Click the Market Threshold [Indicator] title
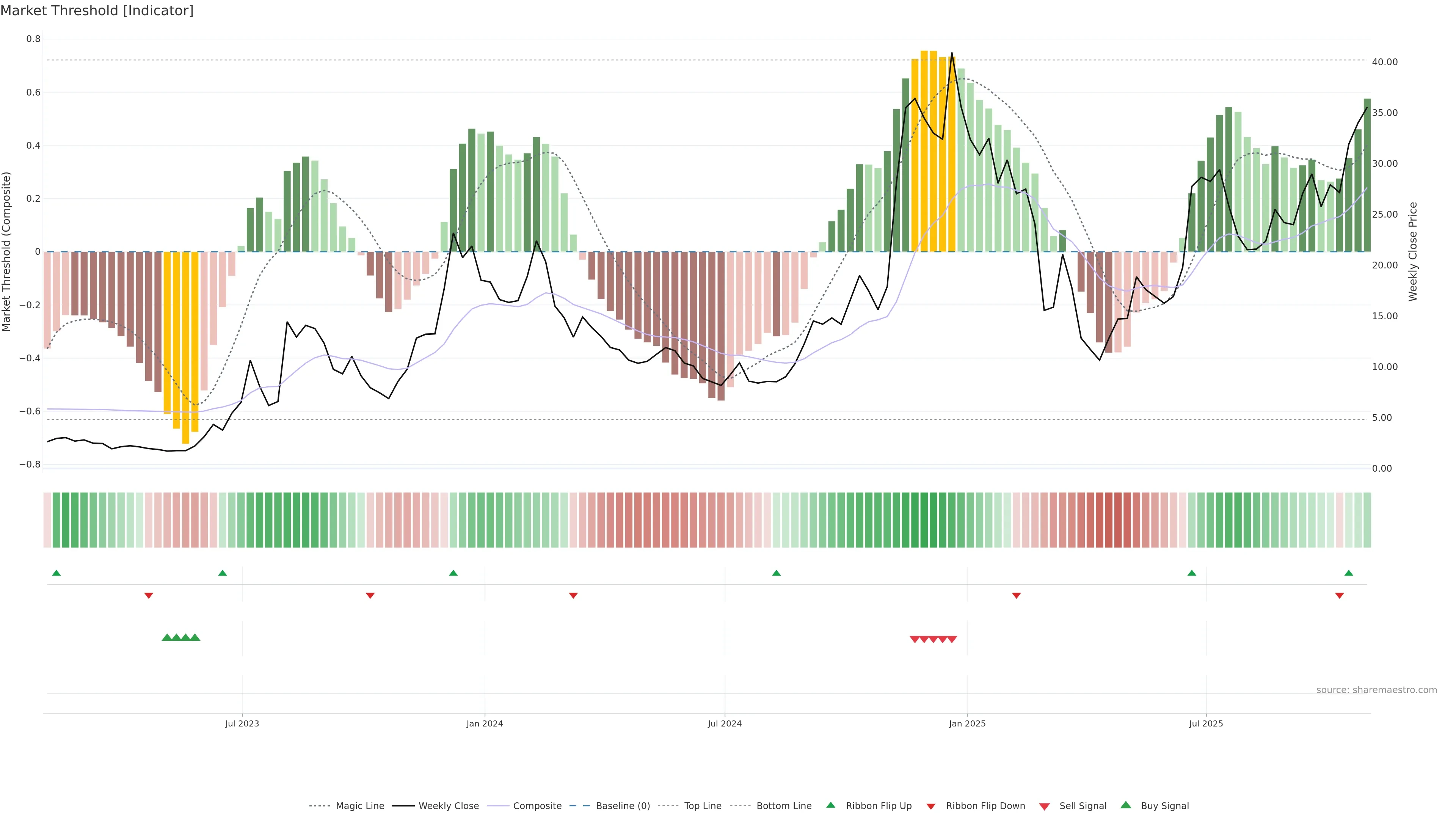1456x819 pixels. (97, 11)
